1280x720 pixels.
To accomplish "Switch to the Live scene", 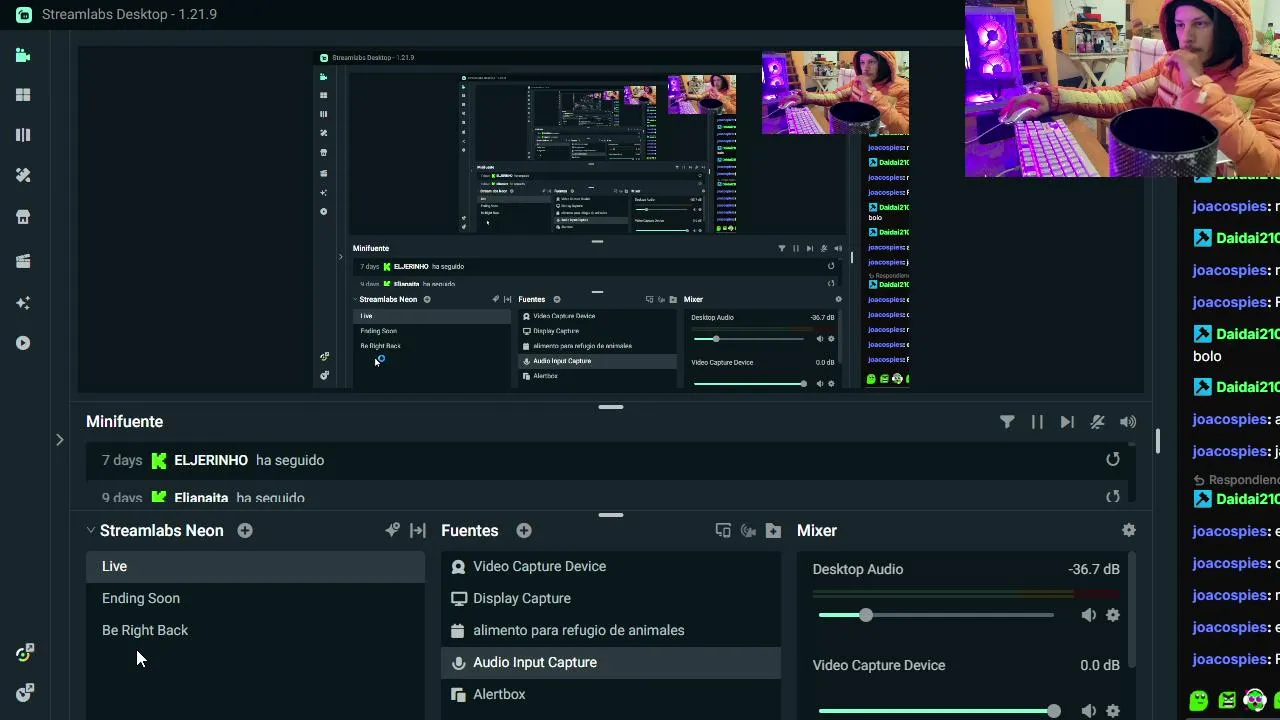I will tap(255, 566).
